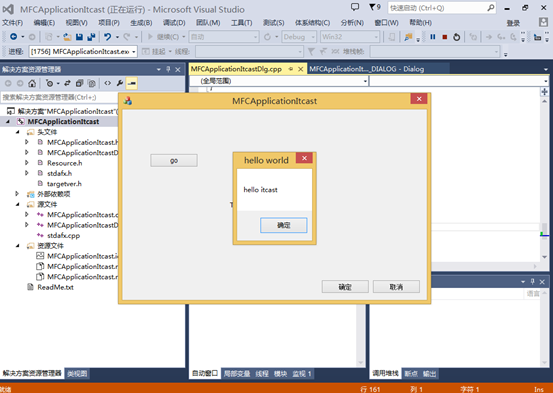Open the editor scope (全局范围) dropdown
553x393 pixels.
[x=365, y=81]
